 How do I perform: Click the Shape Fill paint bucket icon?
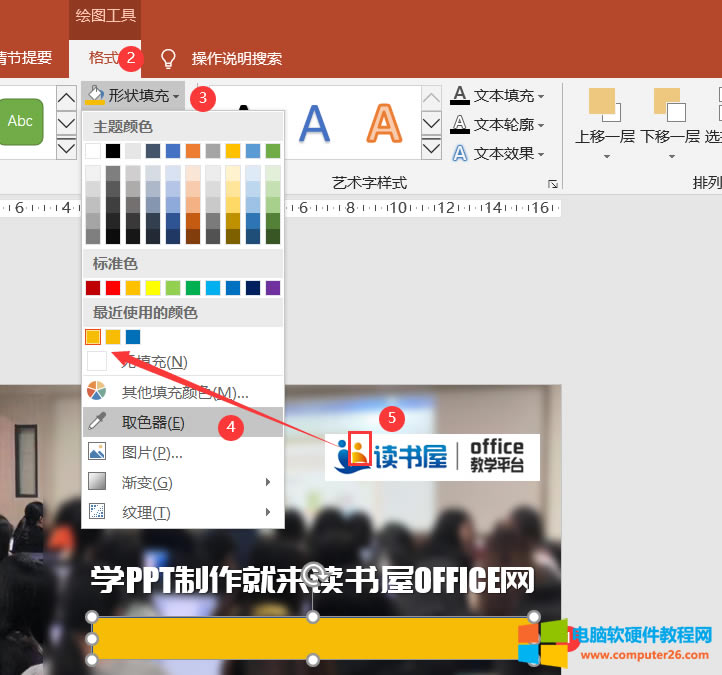point(96,96)
